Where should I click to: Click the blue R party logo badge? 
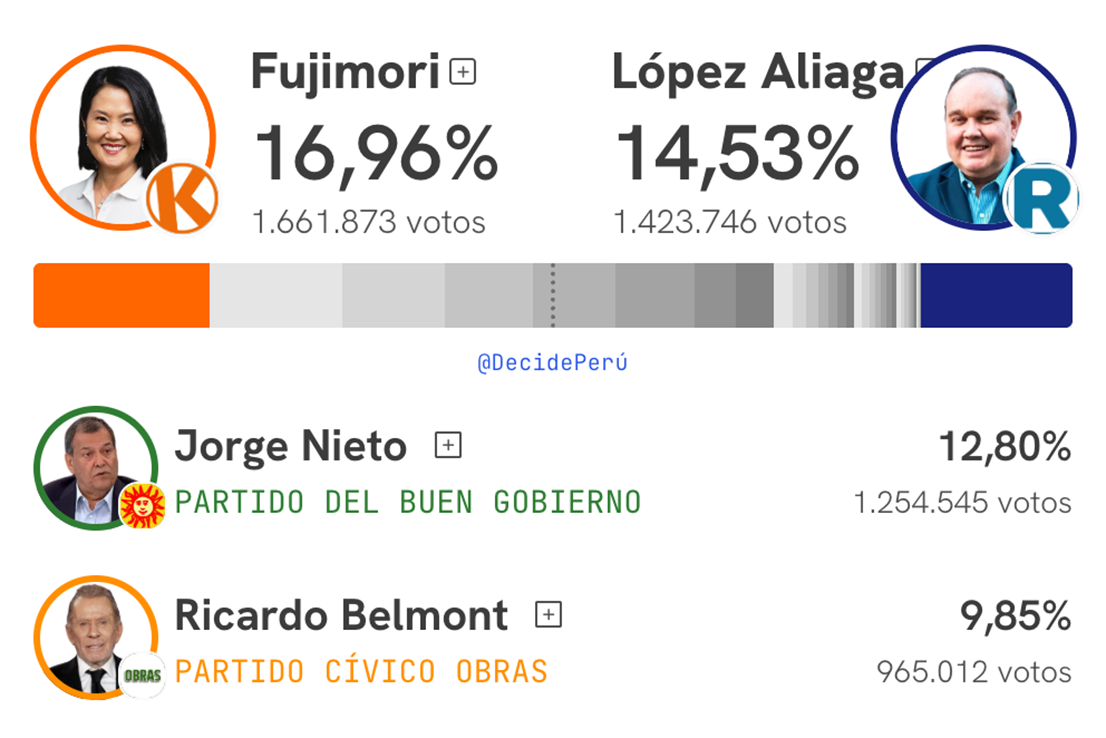pos(1040,198)
